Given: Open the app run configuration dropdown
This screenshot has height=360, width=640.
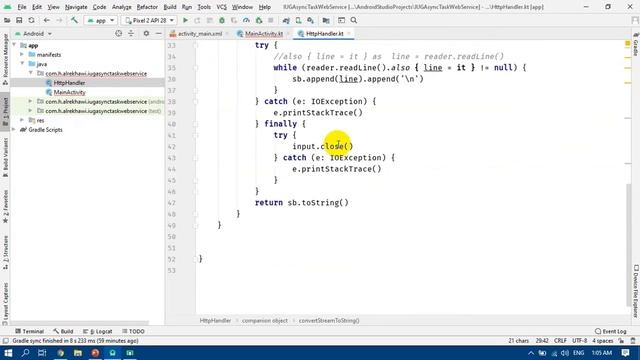Looking at the screenshot, I should tap(101, 20).
